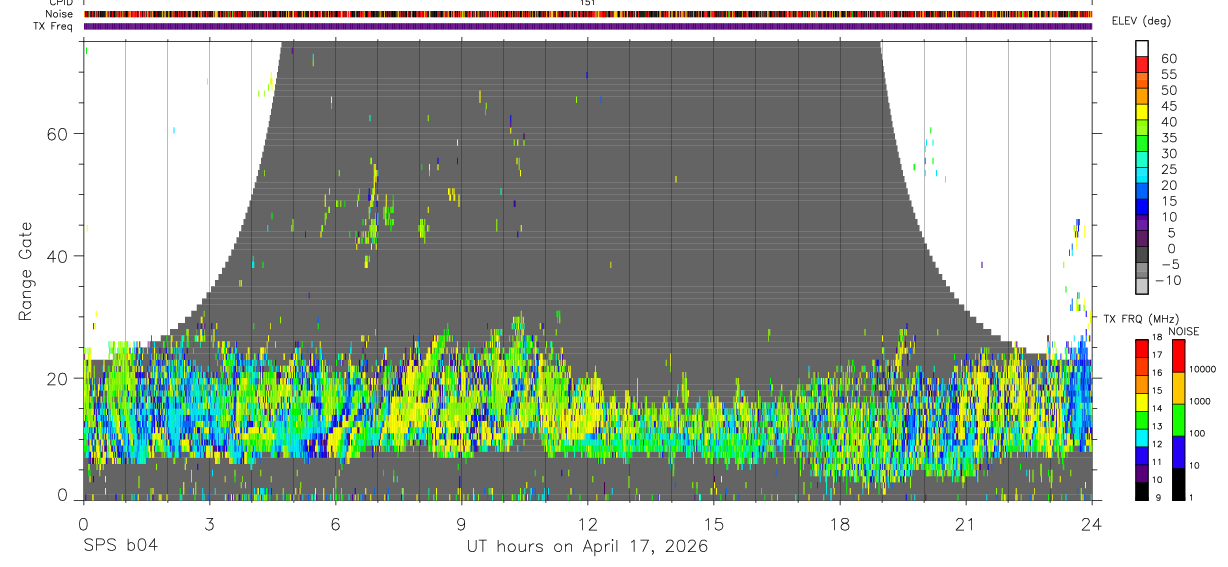The width and height of the screenshot is (1228, 567).
Task: Pick the red ELEV colorbar segment below 60
Action: (1142, 65)
